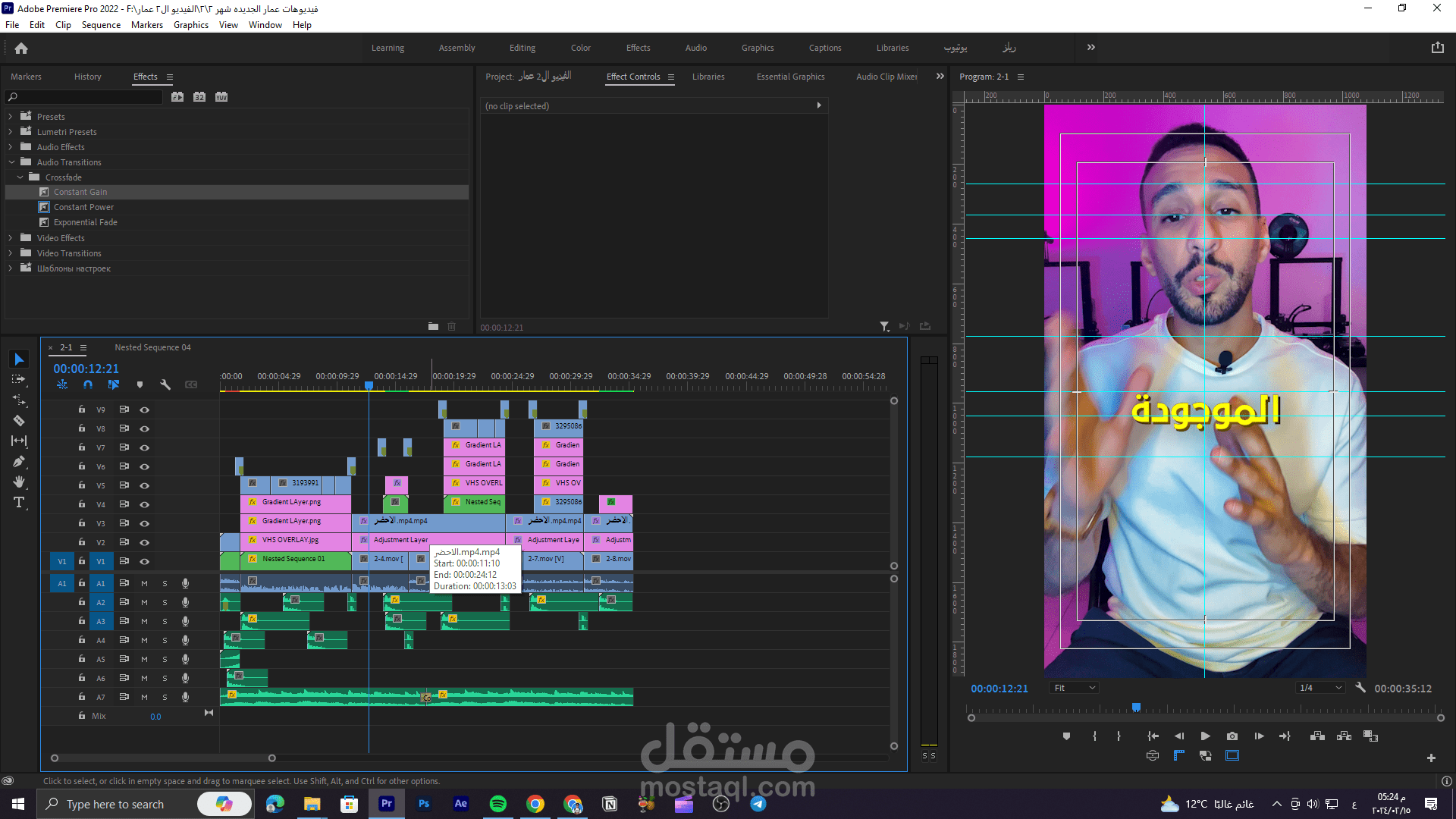Toggle Snap in Timeline magnet icon
Screen dimensions: 1456x819
tap(88, 384)
